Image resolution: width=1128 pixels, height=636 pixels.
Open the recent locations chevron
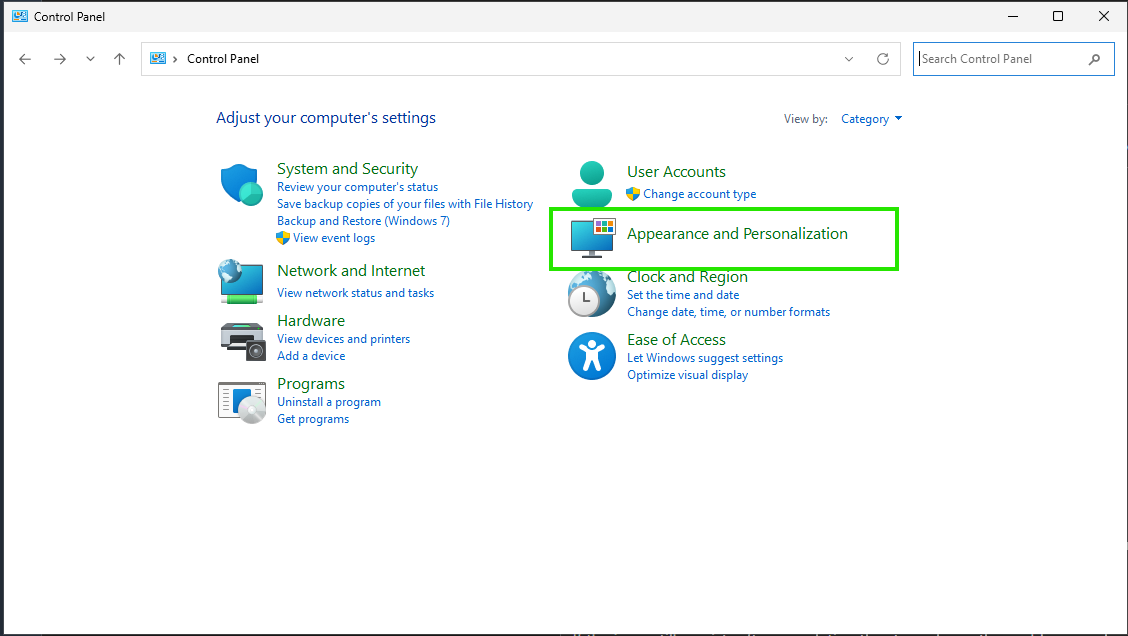[x=91, y=59]
